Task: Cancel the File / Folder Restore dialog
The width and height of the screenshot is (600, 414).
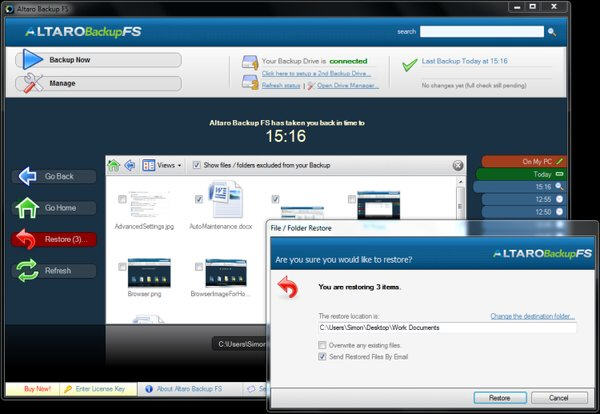Action: coord(559,398)
